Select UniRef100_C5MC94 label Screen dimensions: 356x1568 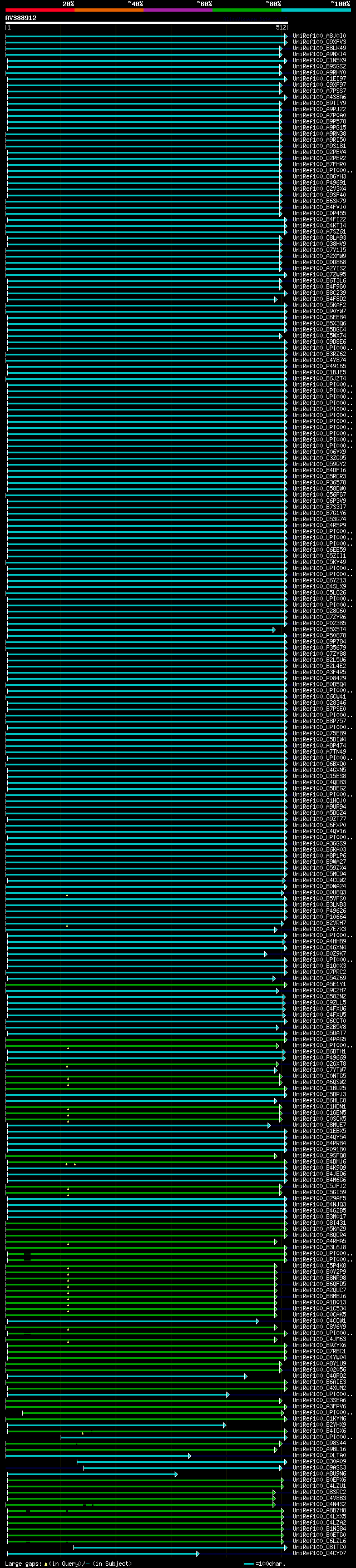[319, 874]
